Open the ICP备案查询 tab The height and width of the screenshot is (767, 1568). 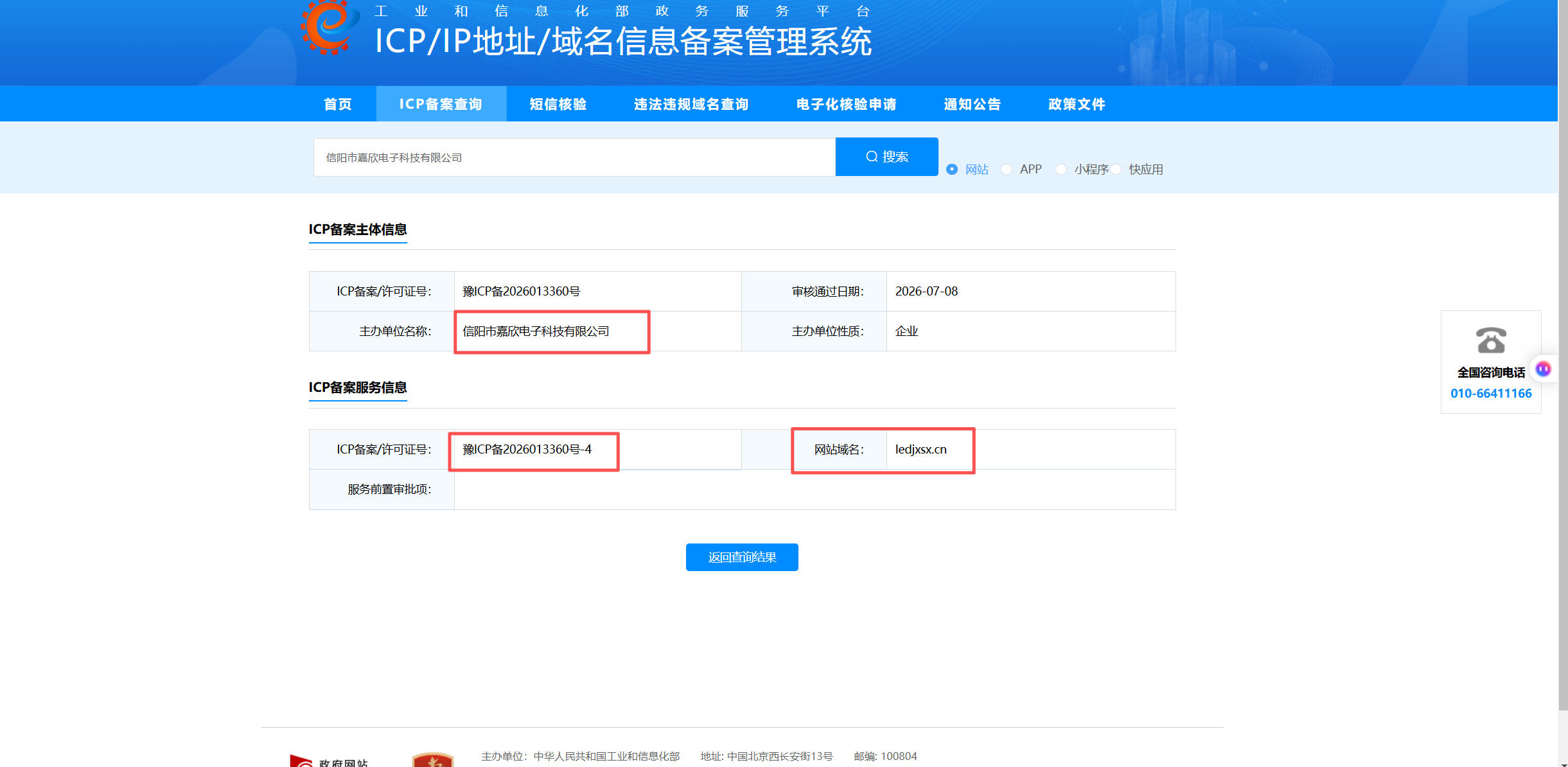441,104
